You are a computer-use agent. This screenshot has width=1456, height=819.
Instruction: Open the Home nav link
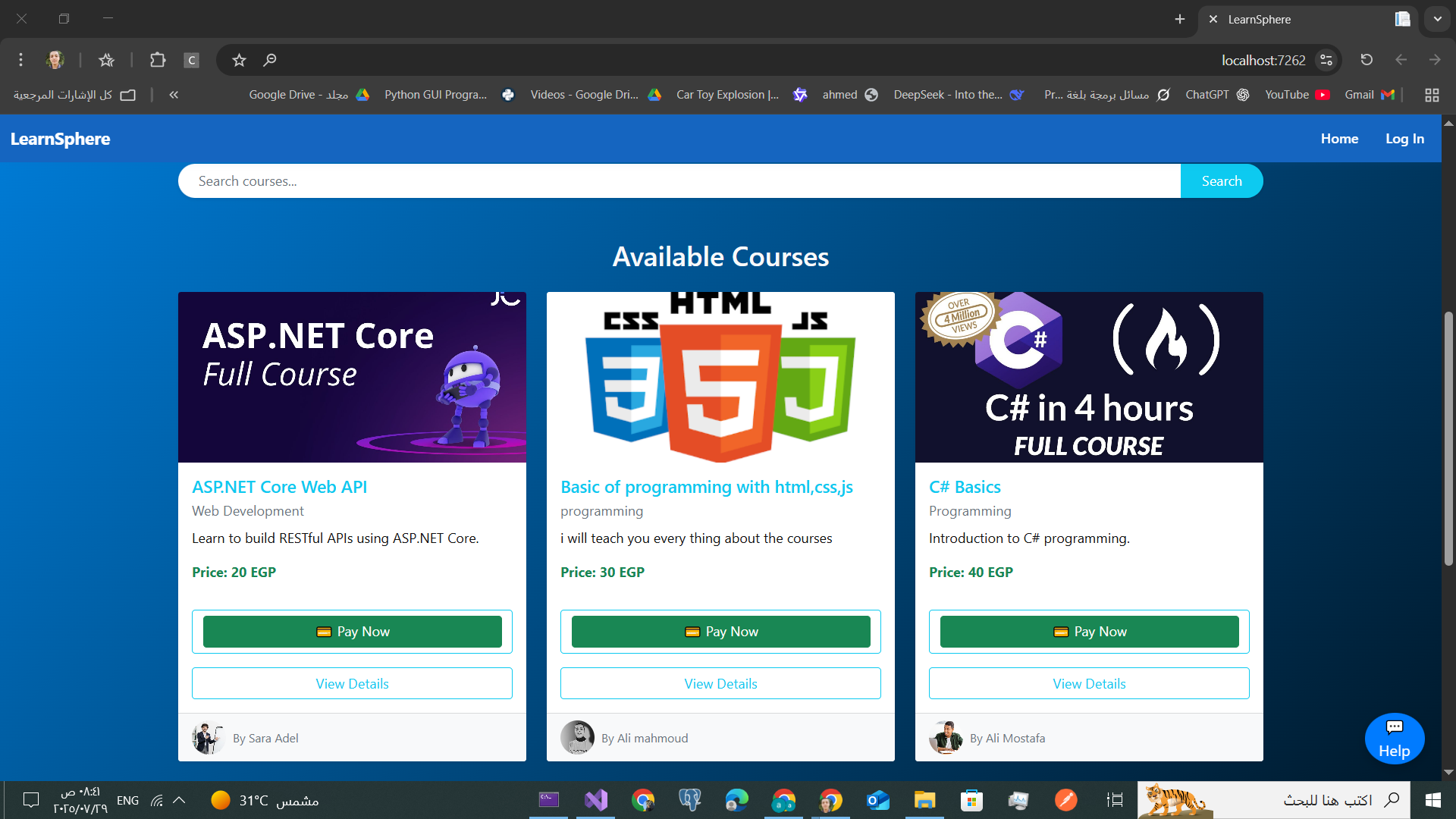(x=1339, y=139)
